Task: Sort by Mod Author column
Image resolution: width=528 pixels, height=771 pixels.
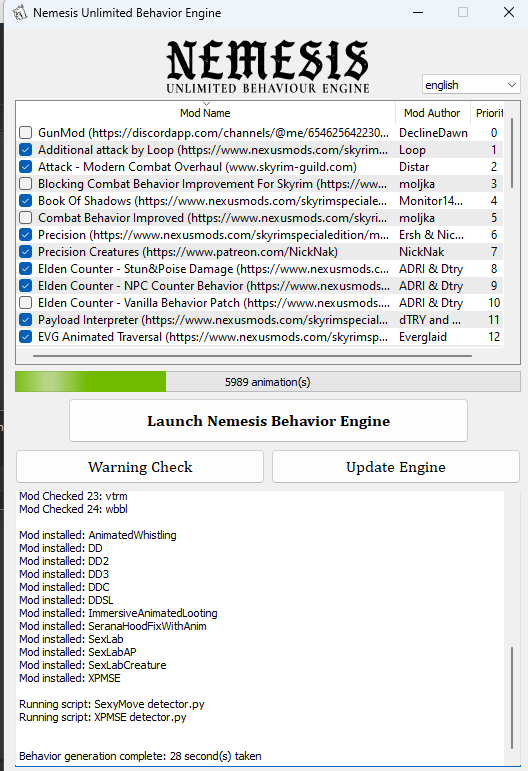Action: 432,113
